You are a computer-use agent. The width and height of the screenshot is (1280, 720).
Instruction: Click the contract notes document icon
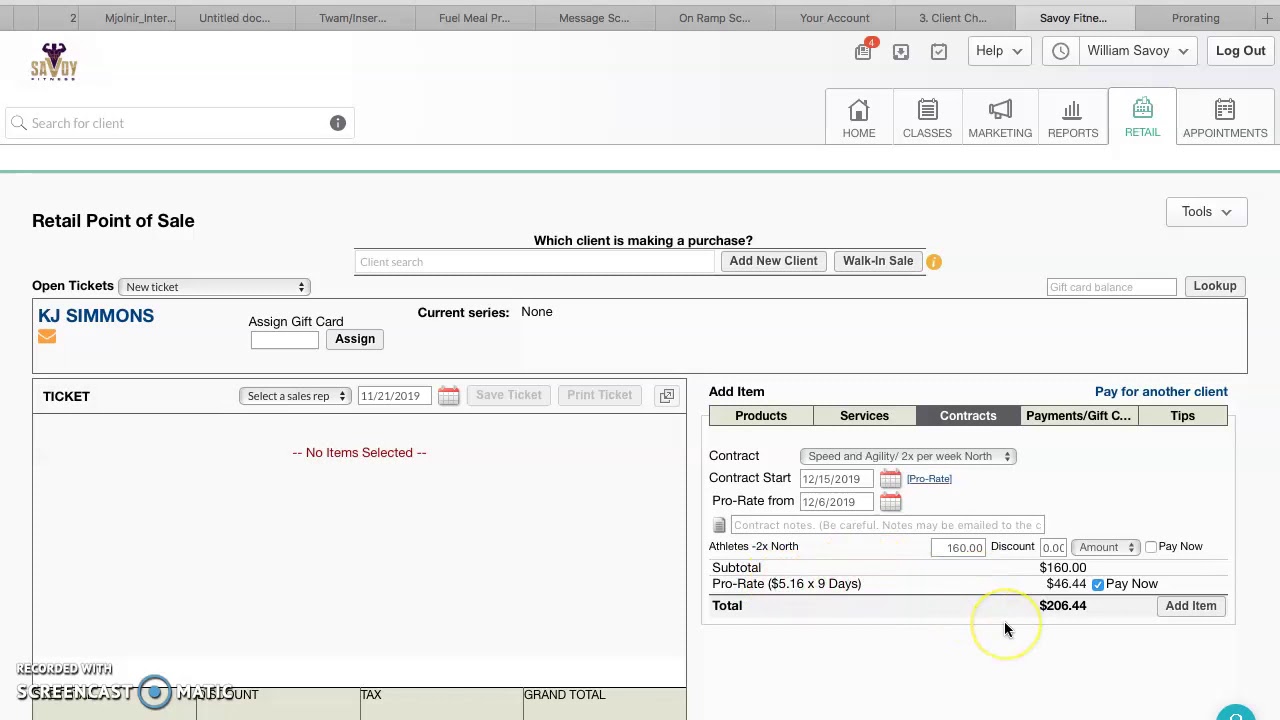(x=719, y=525)
